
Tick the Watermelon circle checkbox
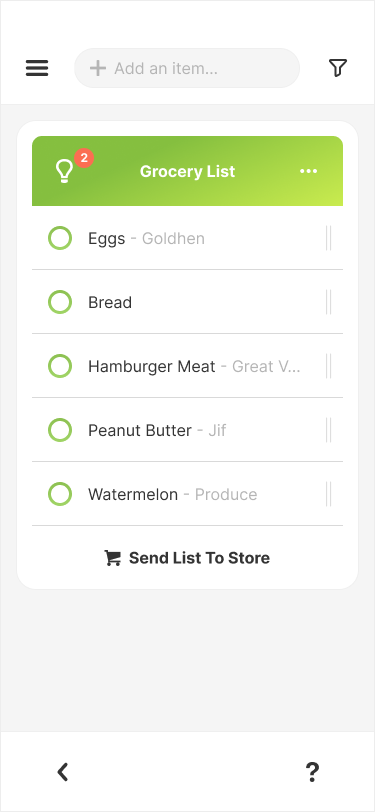60,494
